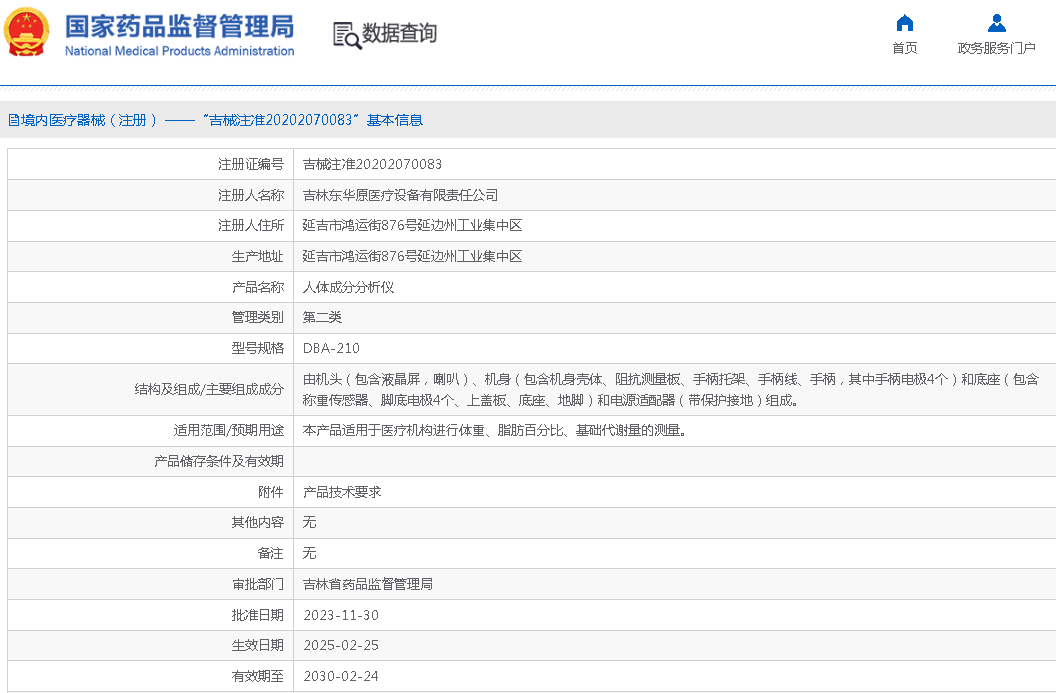Open the 数据查询 search icon
Viewport: 1056px width, 693px height.
click(x=347, y=35)
